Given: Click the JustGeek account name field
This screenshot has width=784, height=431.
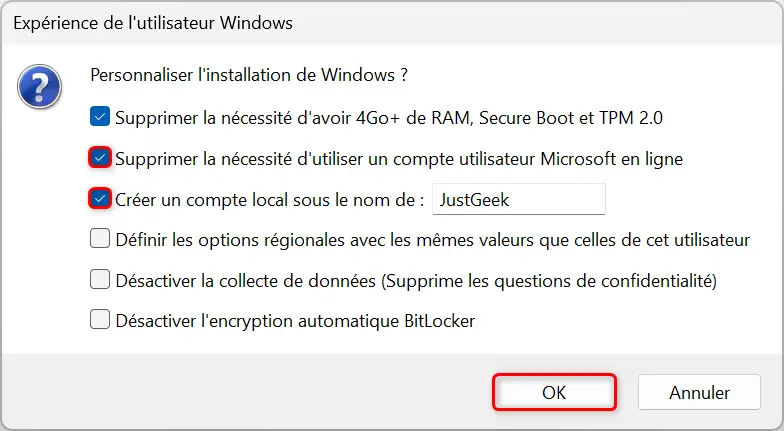Looking at the screenshot, I should point(519,199).
